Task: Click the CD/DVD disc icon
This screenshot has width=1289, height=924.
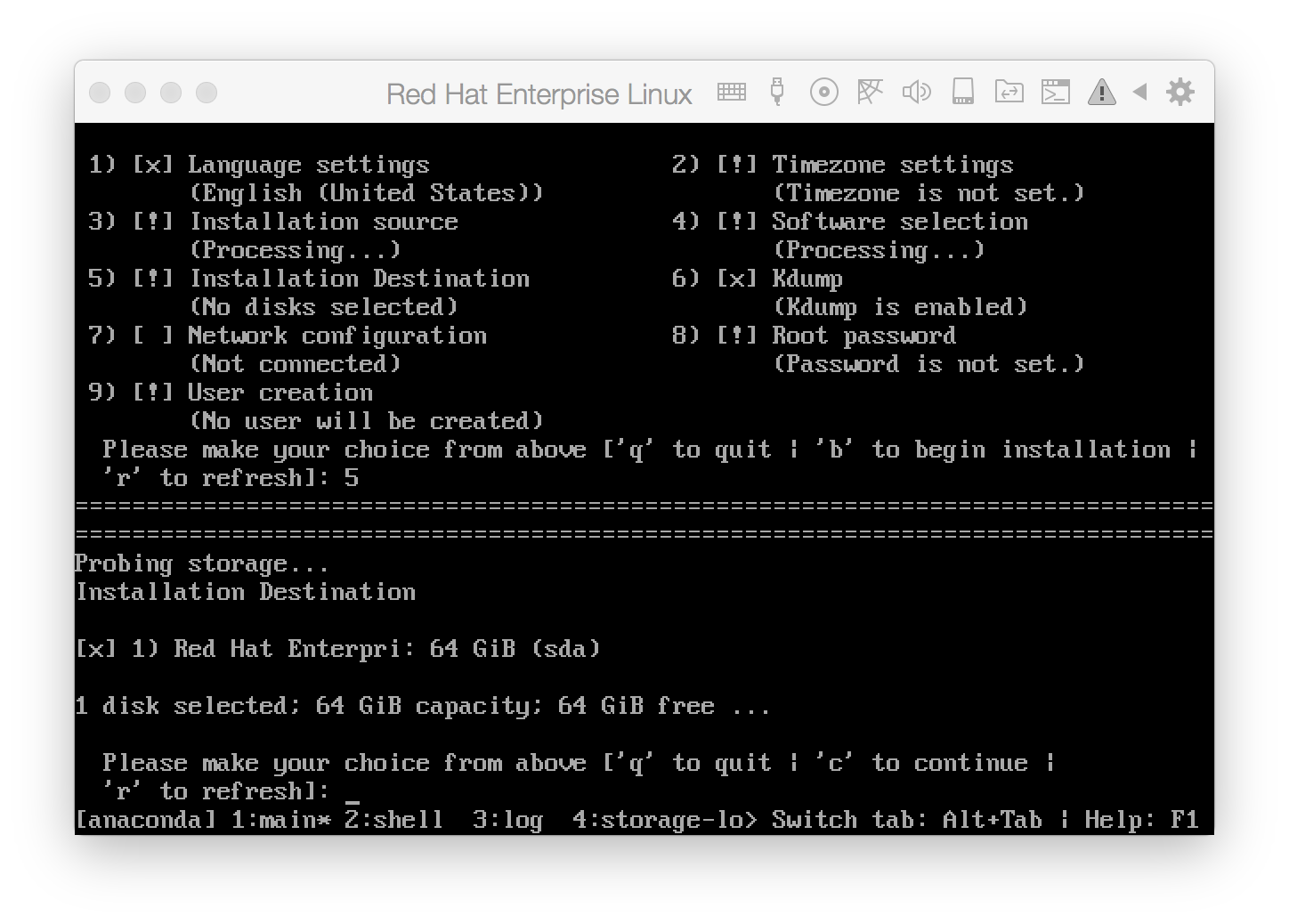Action: tap(823, 92)
